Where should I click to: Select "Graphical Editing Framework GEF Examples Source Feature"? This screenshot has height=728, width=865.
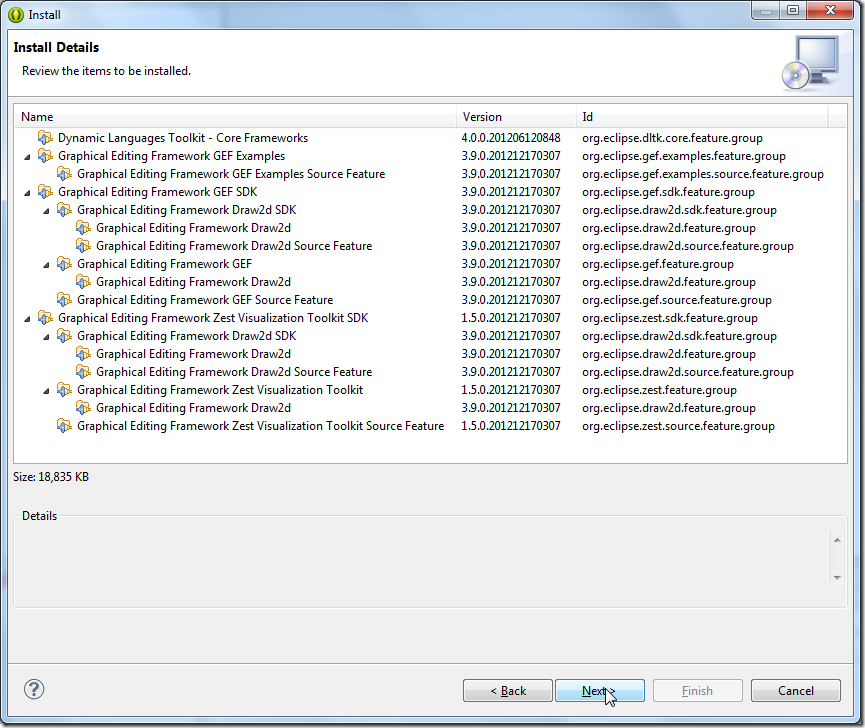(x=231, y=174)
